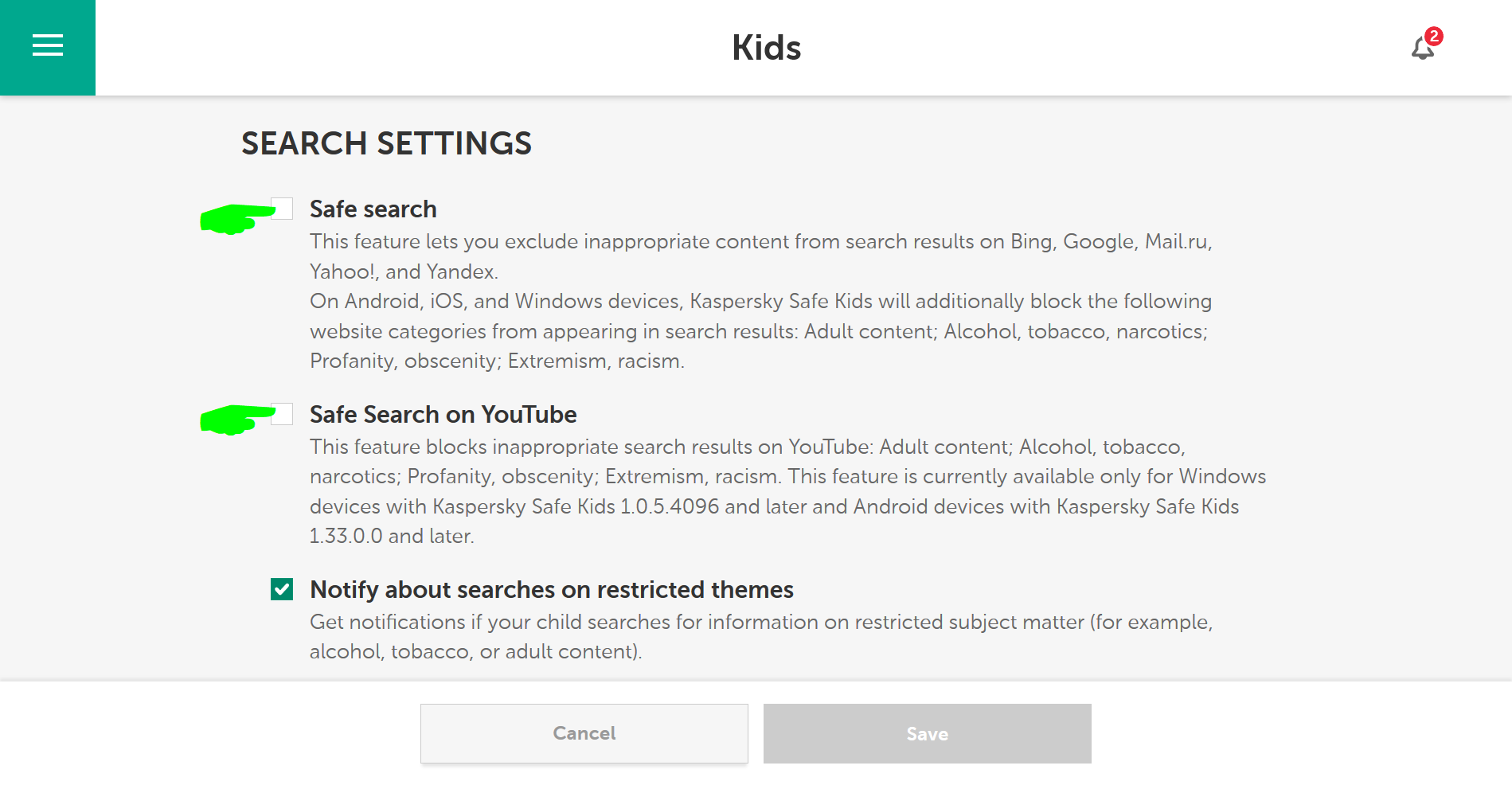The width and height of the screenshot is (1512, 785).
Task: Click the Safe Search on YouTube label
Action: coord(443,415)
